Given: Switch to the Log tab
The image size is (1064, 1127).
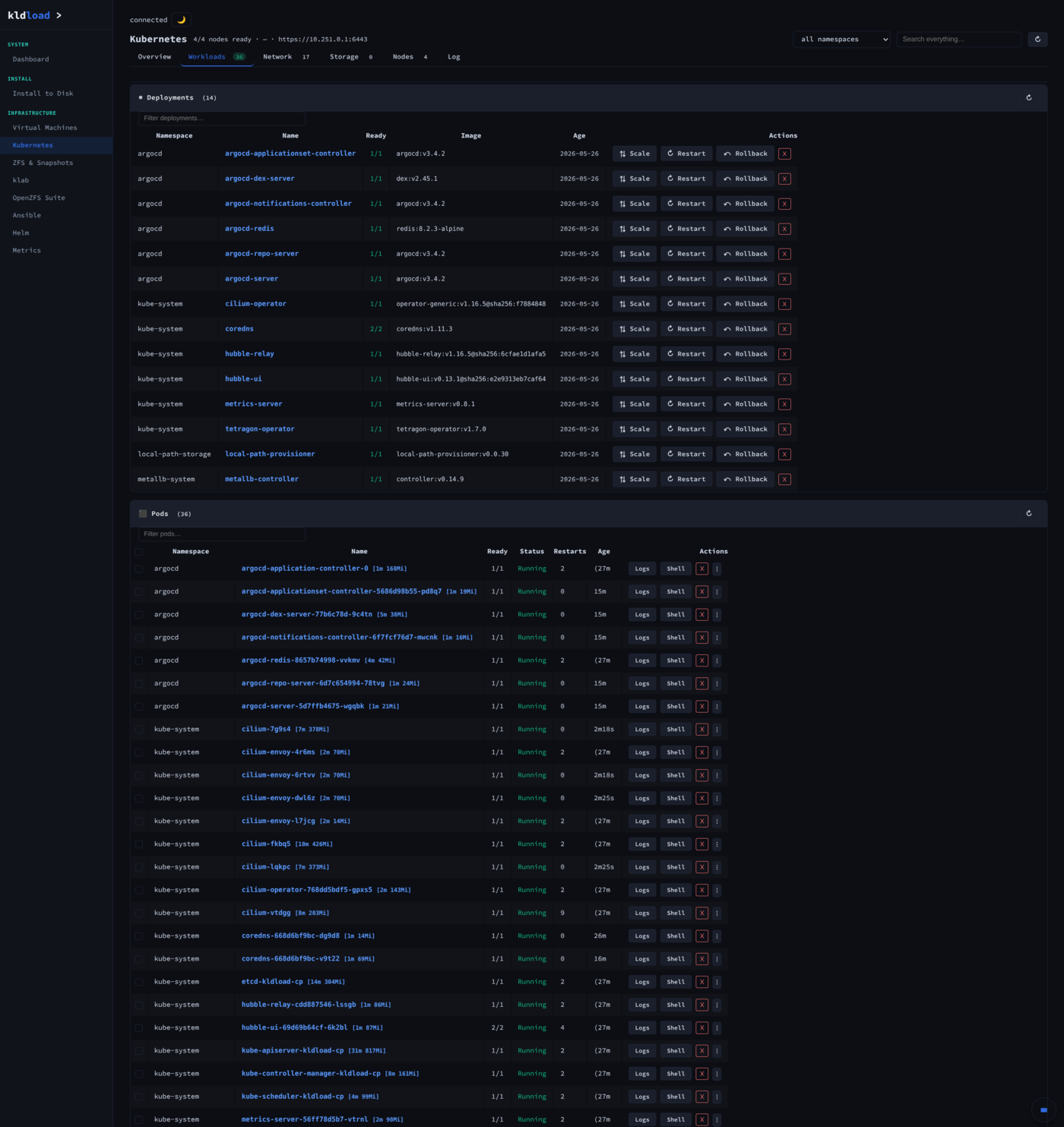Looking at the screenshot, I should click(454, 57).
